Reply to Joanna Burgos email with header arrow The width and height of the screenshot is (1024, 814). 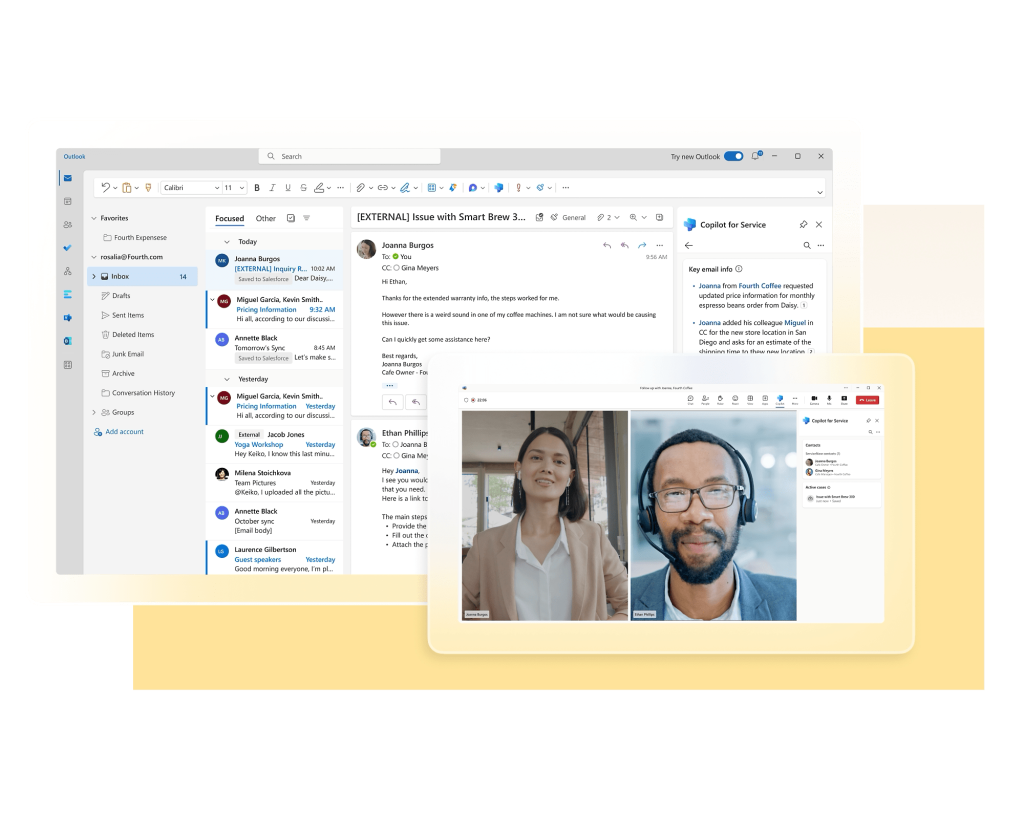[x=607, y=245]
